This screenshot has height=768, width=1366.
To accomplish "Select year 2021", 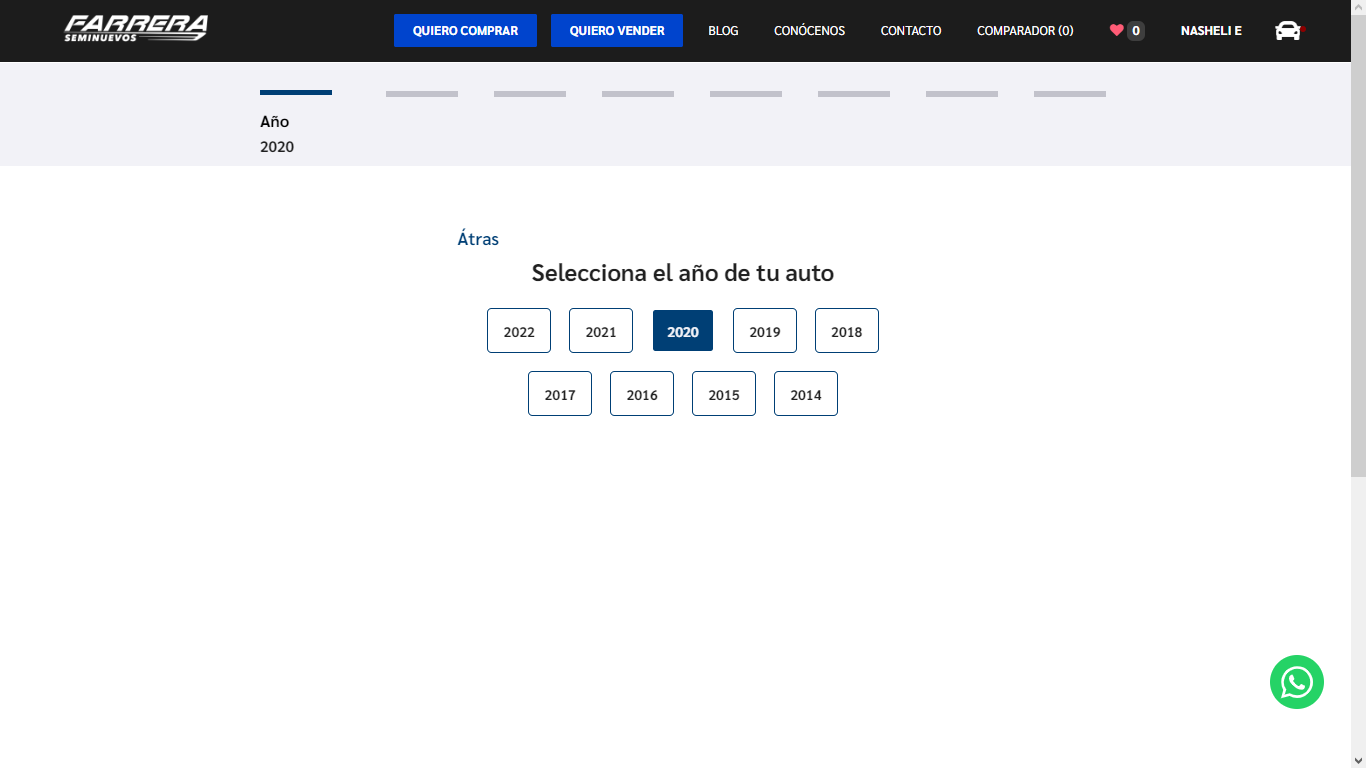I will coord(601,331).
